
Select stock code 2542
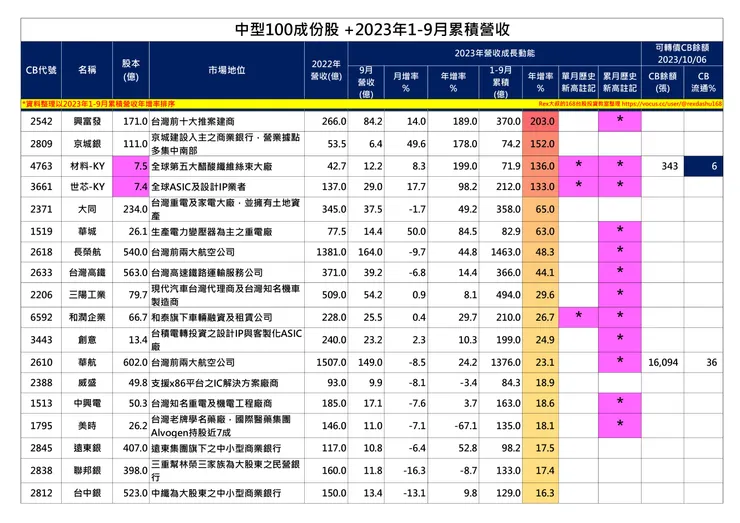41,121
